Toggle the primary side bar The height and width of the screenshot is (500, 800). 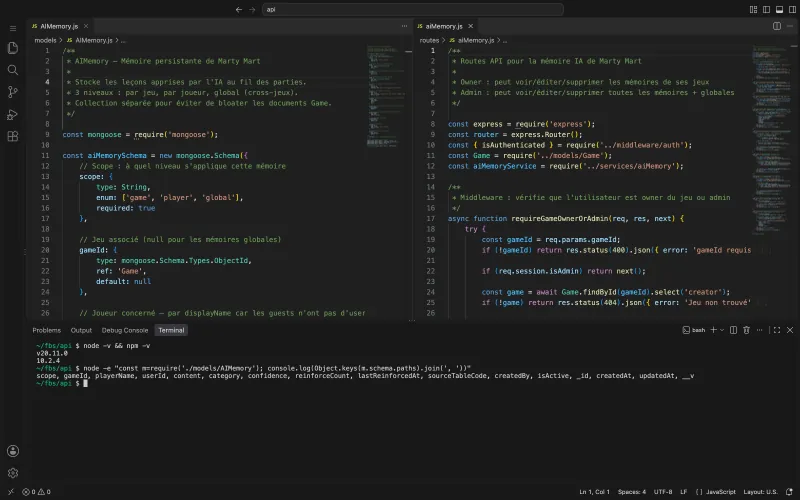point(766,9)
